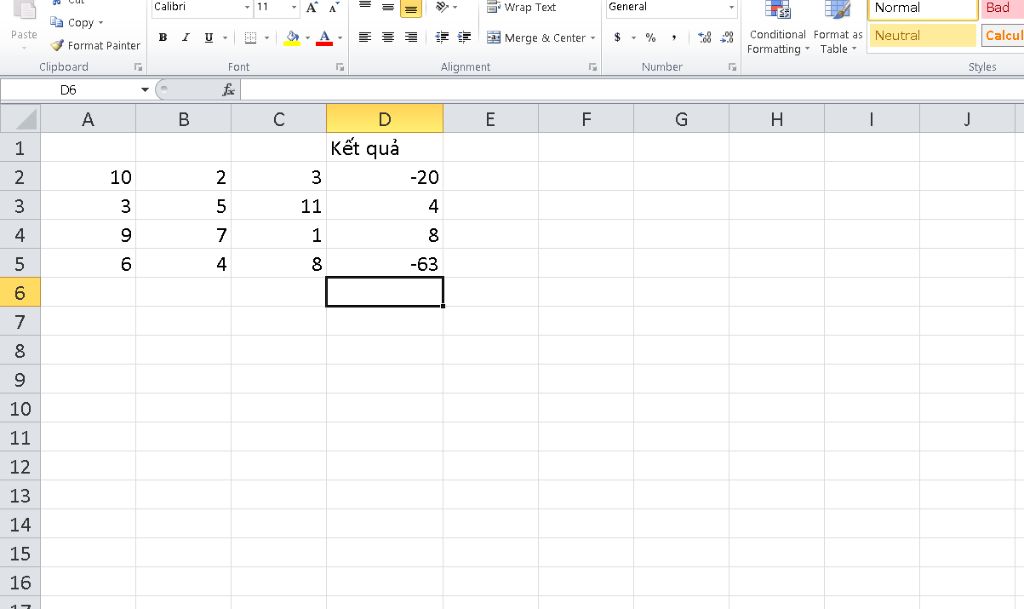Select column D header
The image size is (1024, 609).
(x=385, y=119)
